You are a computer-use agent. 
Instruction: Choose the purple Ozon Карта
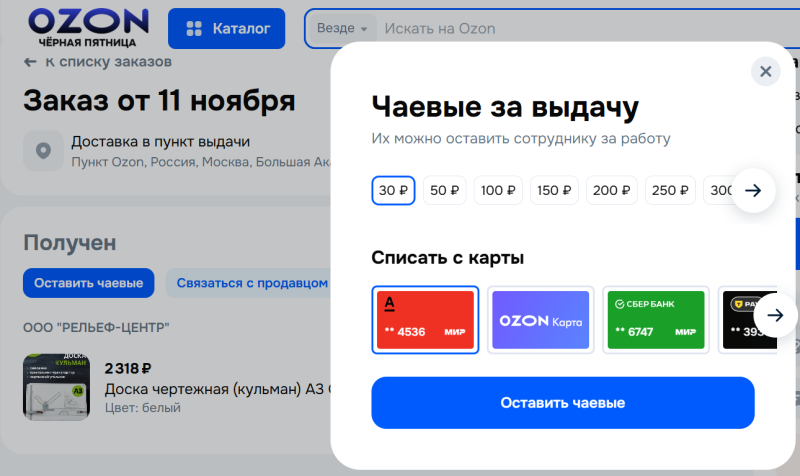pyautogui.click(x=540, y=319)
